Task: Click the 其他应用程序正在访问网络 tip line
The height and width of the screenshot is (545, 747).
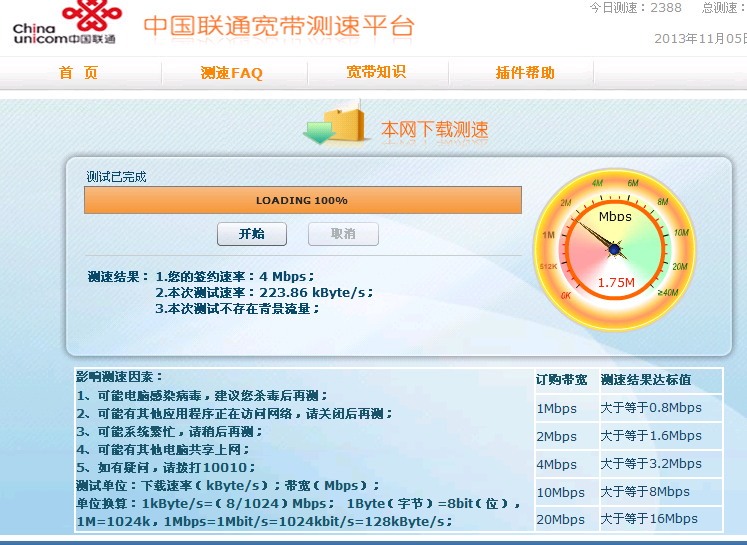Action: pos(235,414)
